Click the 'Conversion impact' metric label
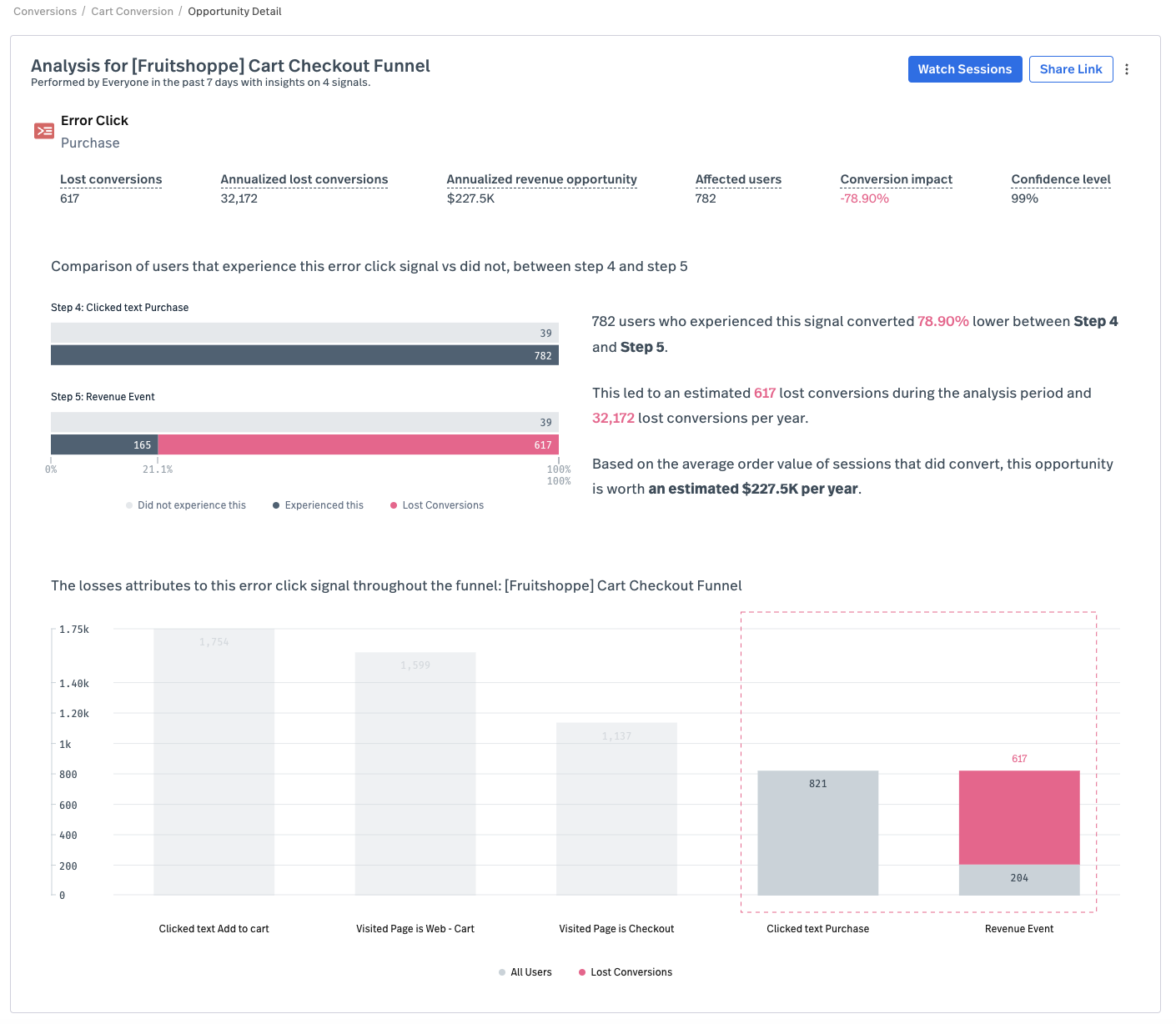The height and width of the screenshot is (1024, 1176). coord(896,179)
